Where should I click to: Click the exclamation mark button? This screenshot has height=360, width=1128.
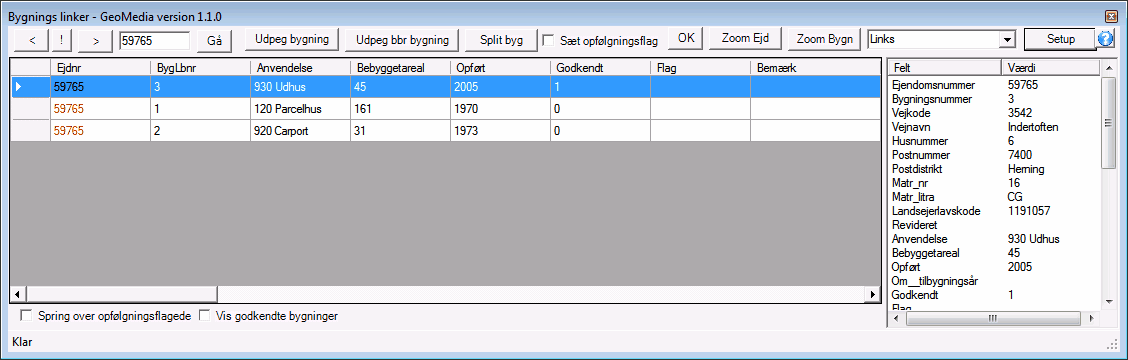click(x=63, y=41)
